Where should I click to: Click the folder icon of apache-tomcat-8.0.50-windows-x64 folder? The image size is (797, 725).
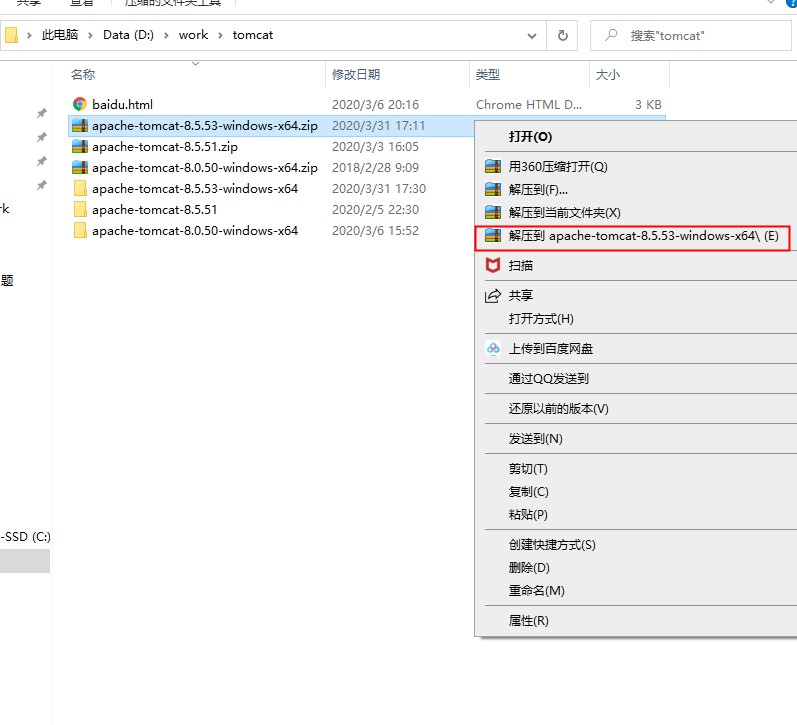(80, 230)
